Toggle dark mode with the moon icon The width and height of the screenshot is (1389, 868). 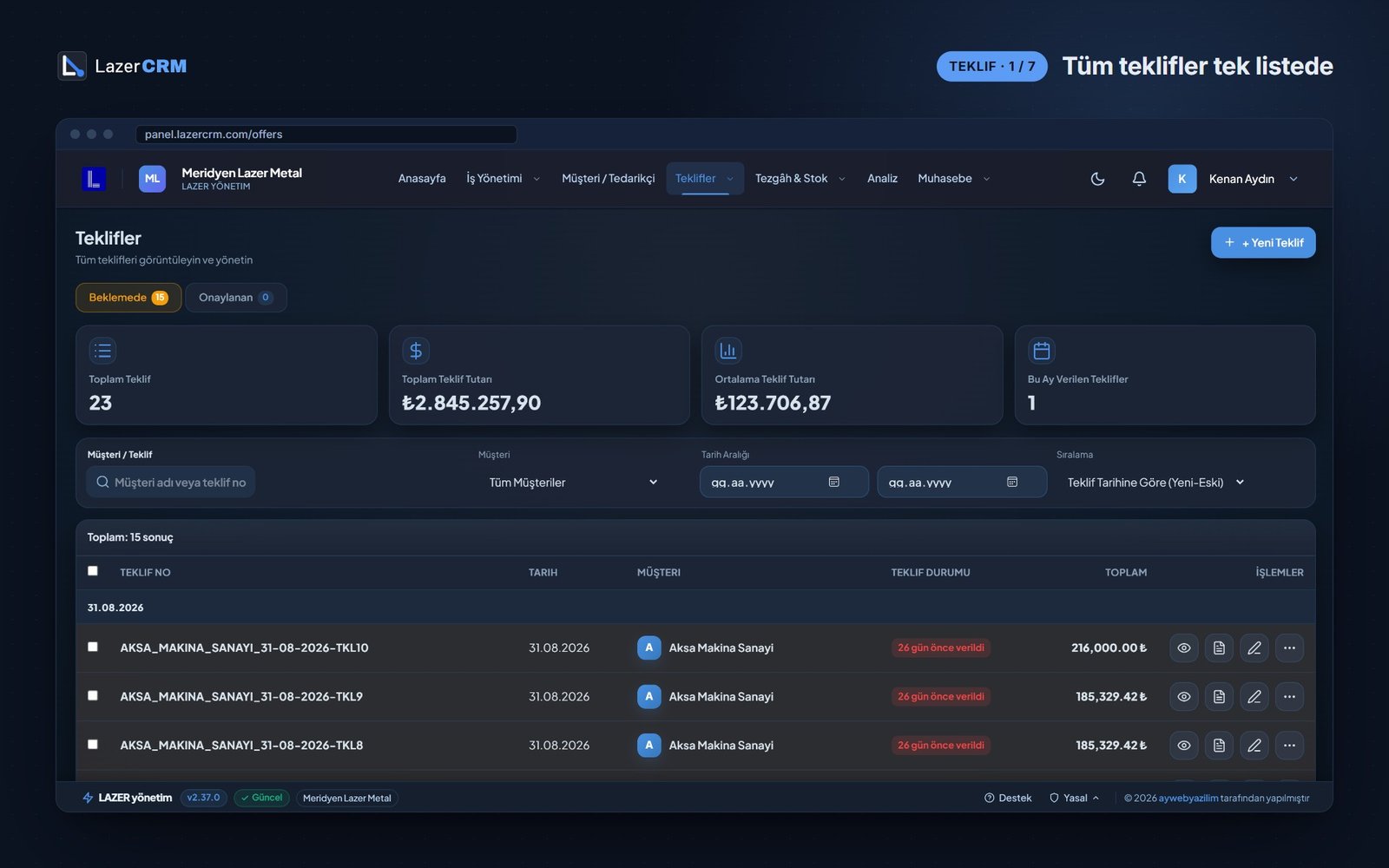(1097, 179)
